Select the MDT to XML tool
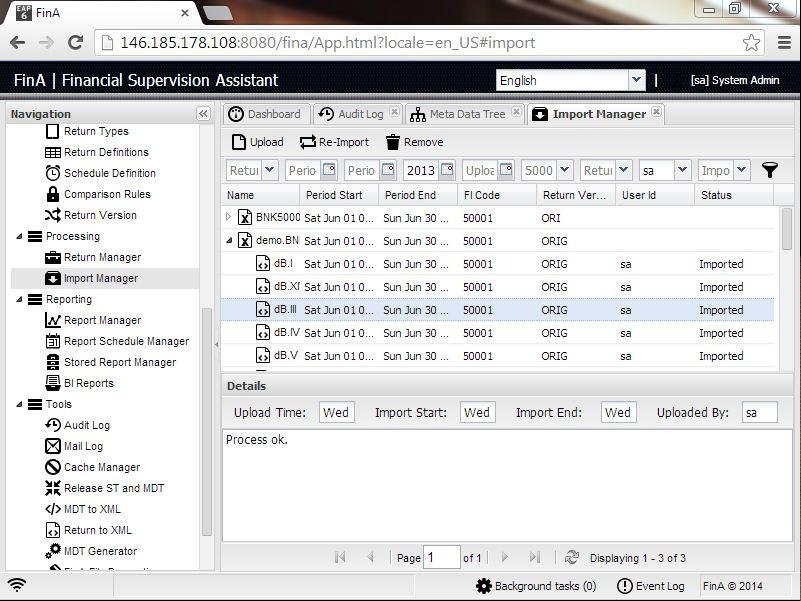 (52, 509)
